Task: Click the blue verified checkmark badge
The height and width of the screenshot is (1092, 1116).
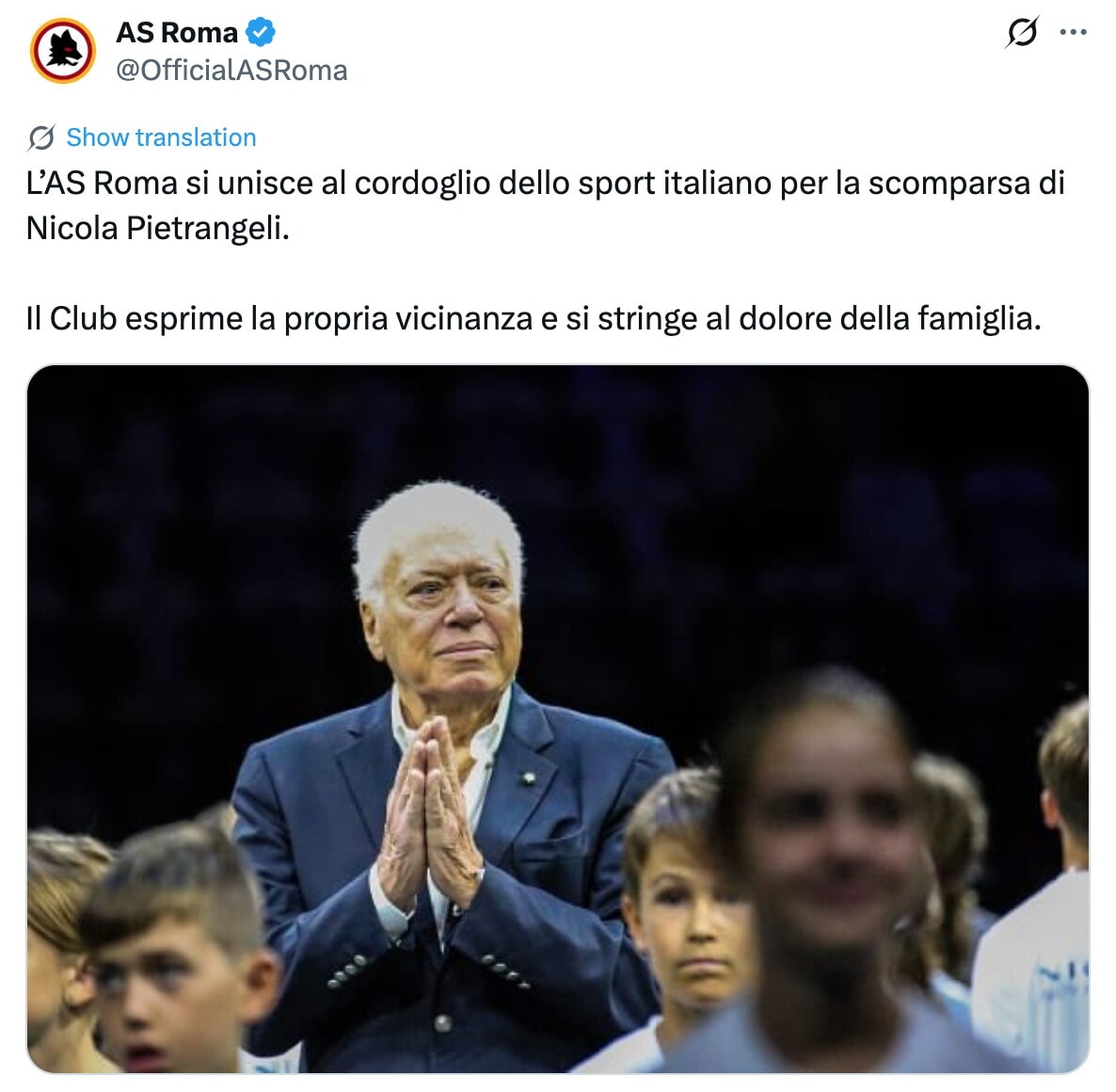Action: click(x=261, y=32)
